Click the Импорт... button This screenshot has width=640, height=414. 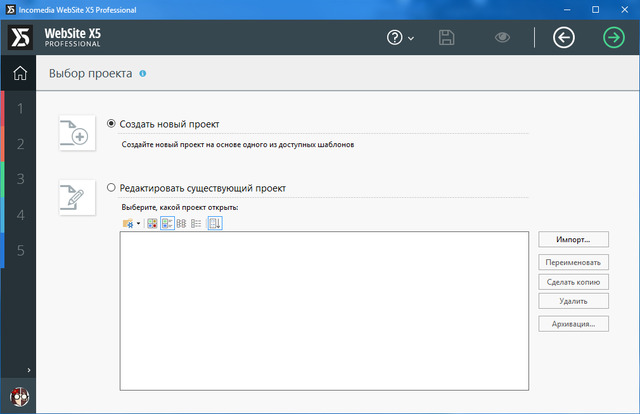coord(573,240)
